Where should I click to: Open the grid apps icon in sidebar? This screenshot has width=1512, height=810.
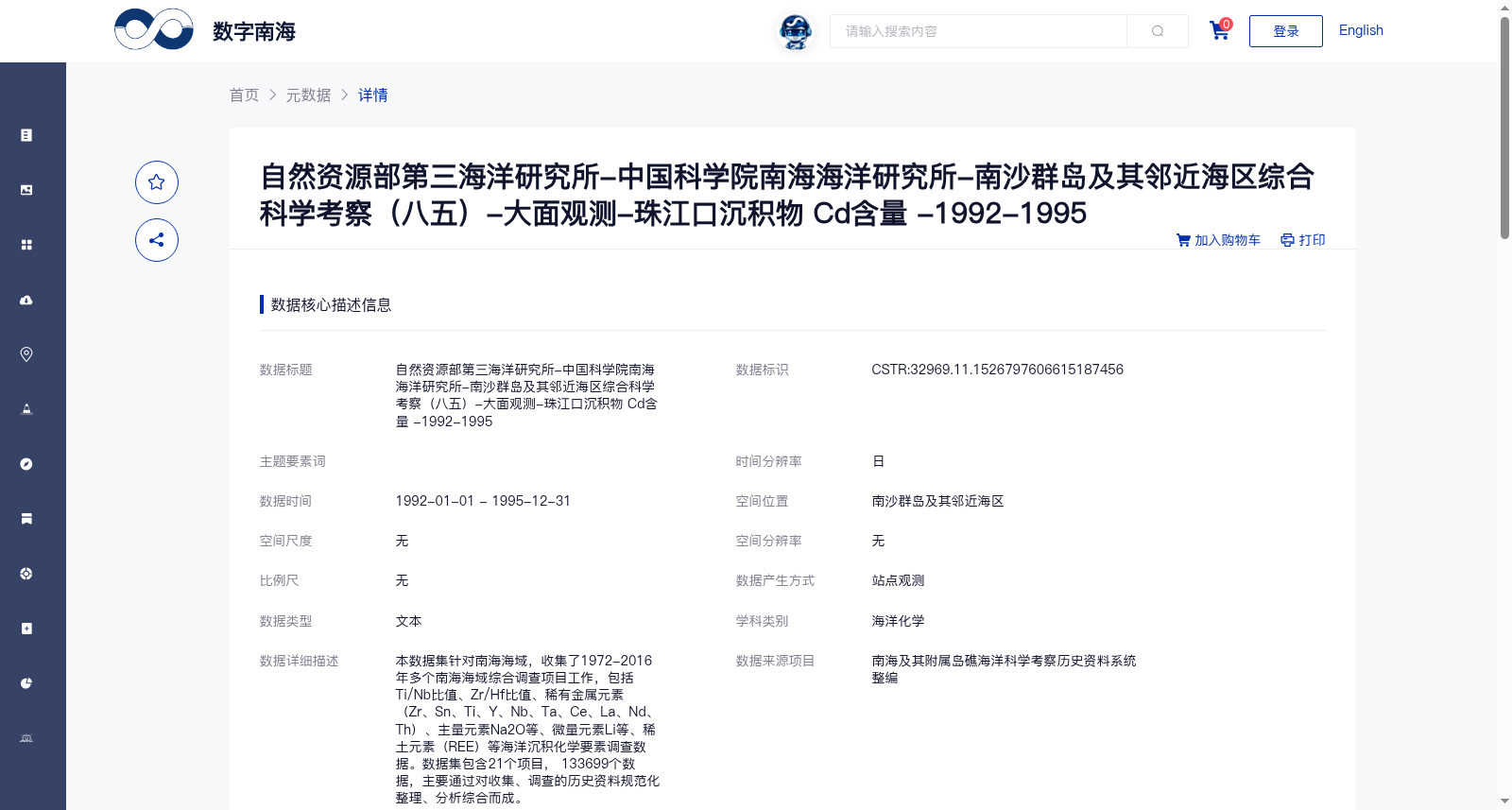click(26, 245)
